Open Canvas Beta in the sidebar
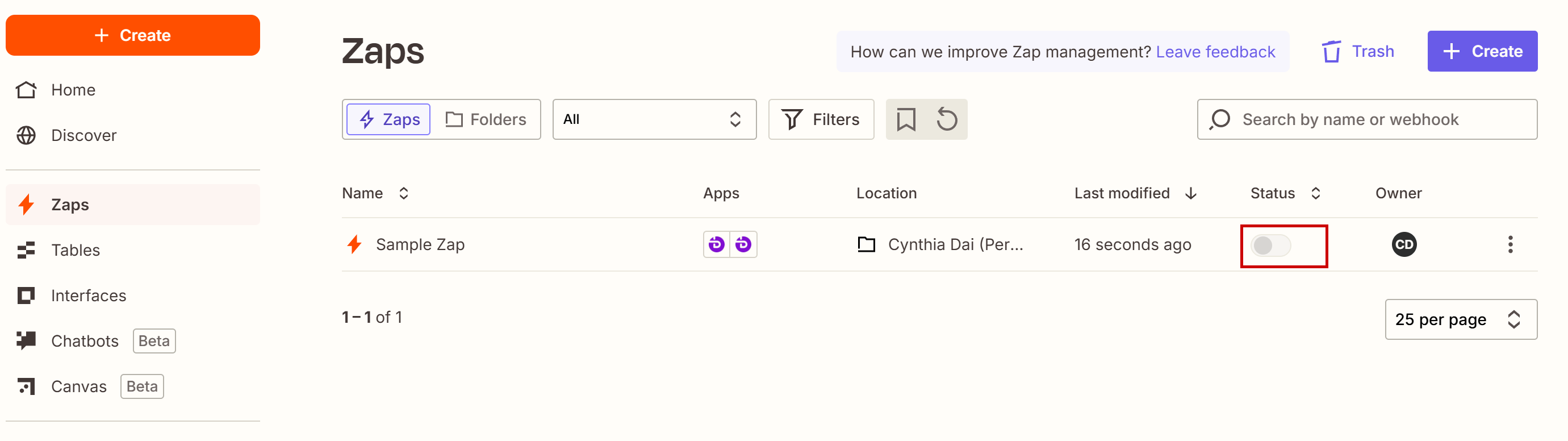The height and width of the screenshot is (441, 1568). point(133,386)
